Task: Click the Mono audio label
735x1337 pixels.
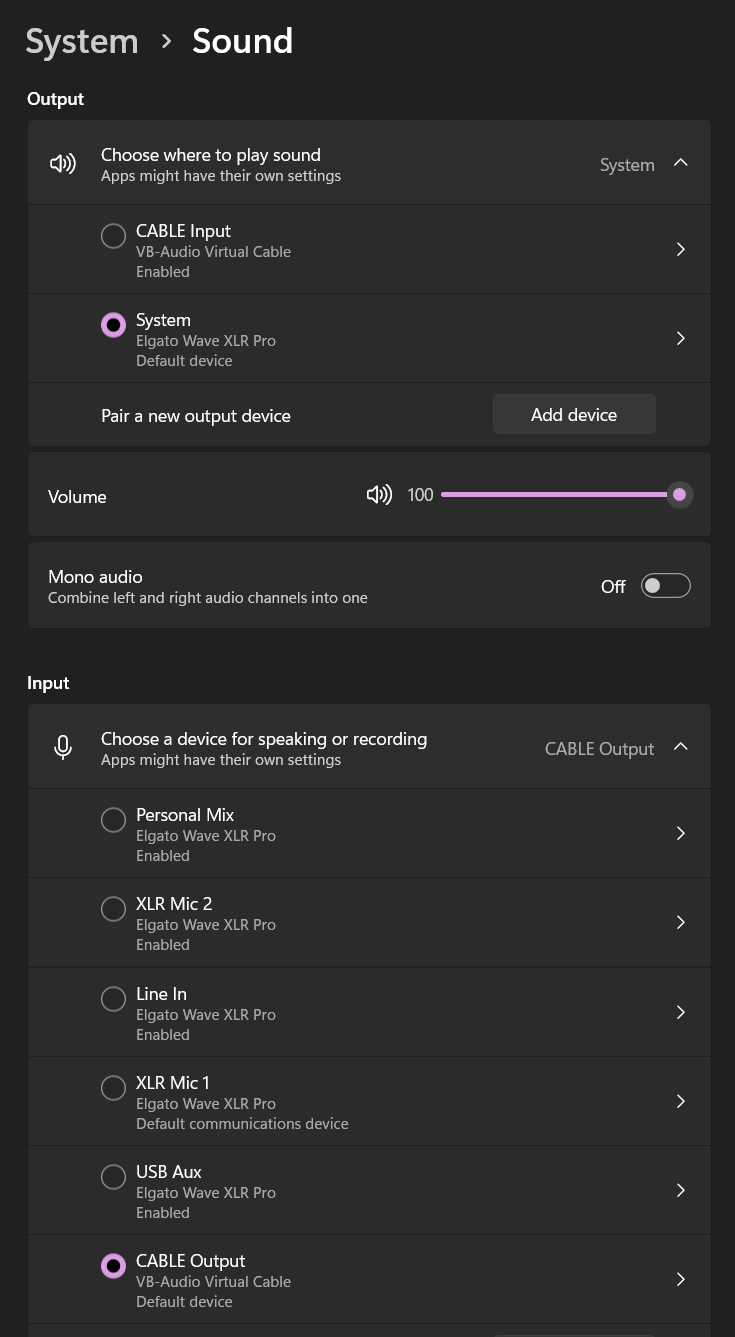Action: click(x=95, y=577)
